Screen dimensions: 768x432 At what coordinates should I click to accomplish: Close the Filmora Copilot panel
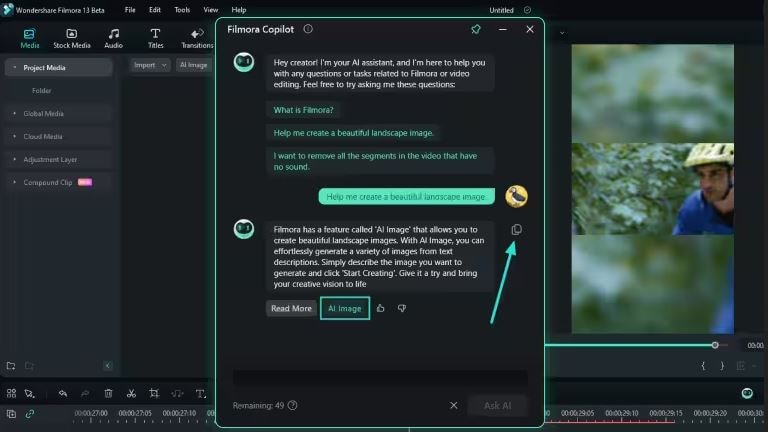(529, 29)
